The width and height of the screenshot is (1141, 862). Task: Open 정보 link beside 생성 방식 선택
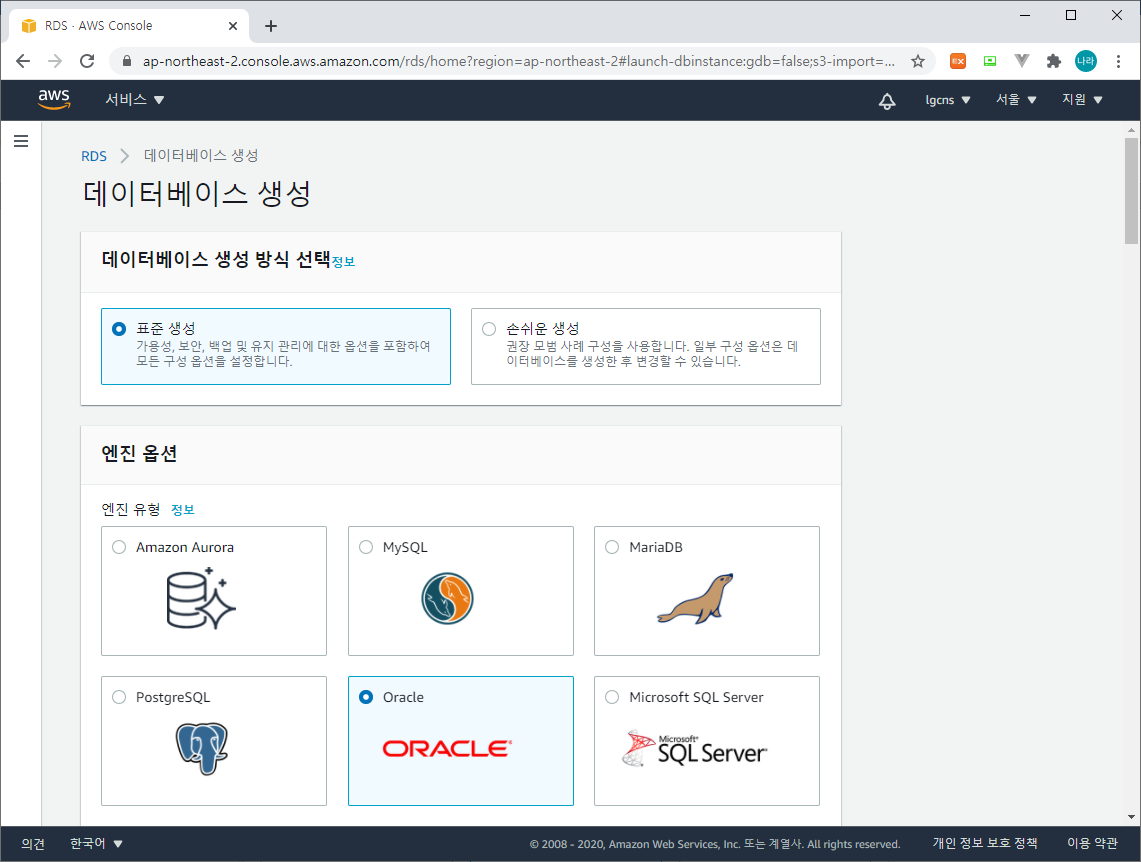coord(343,262)
